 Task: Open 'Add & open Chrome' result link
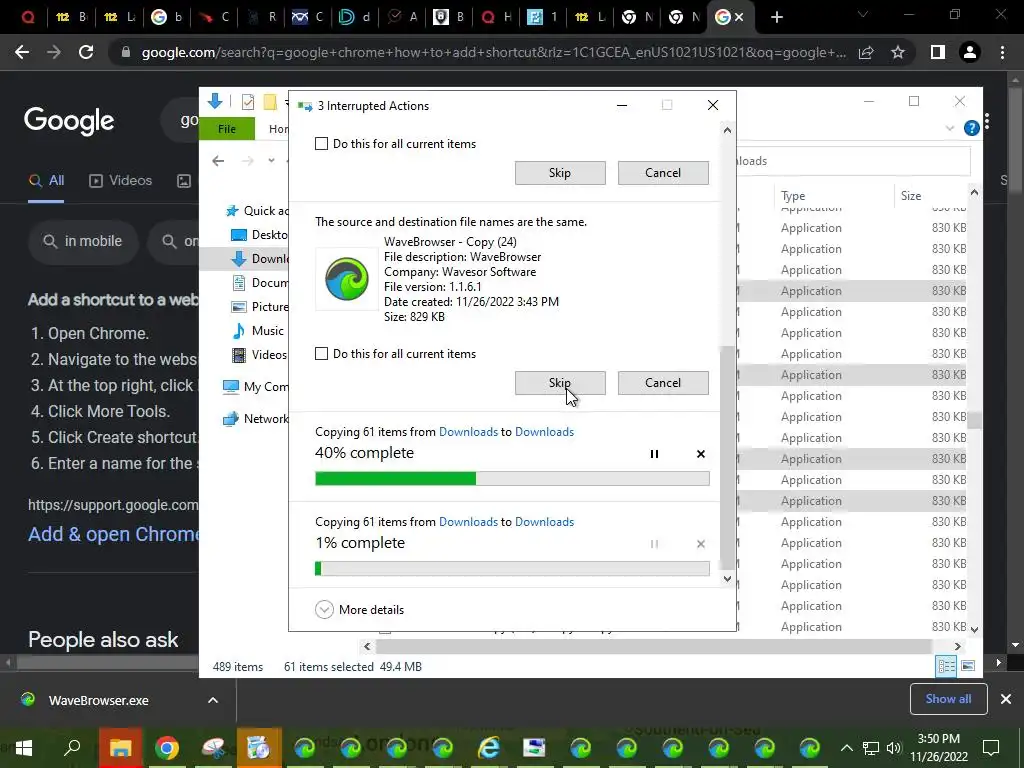click(113, 534)
